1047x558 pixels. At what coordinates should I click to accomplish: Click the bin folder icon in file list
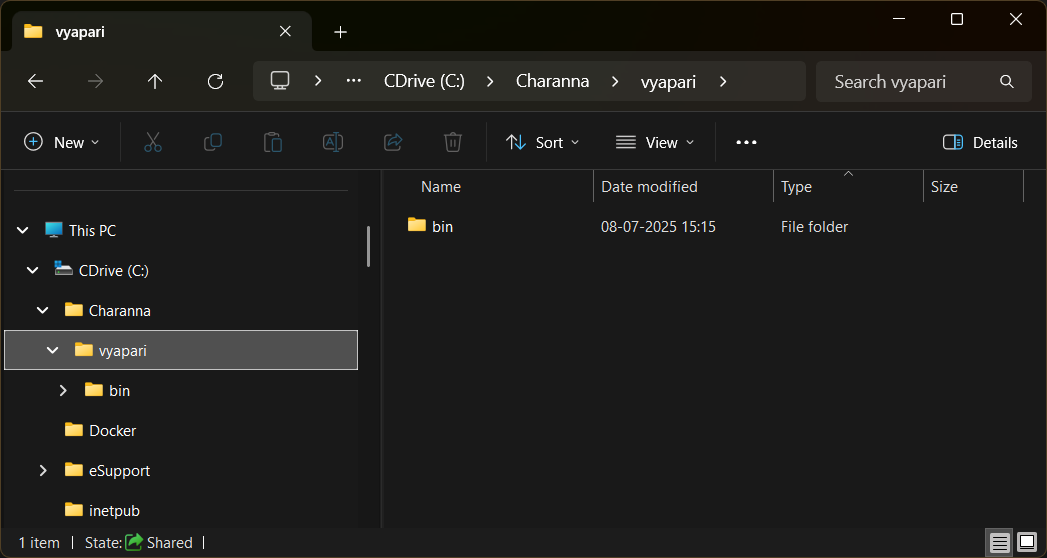[x=417, y=225]
